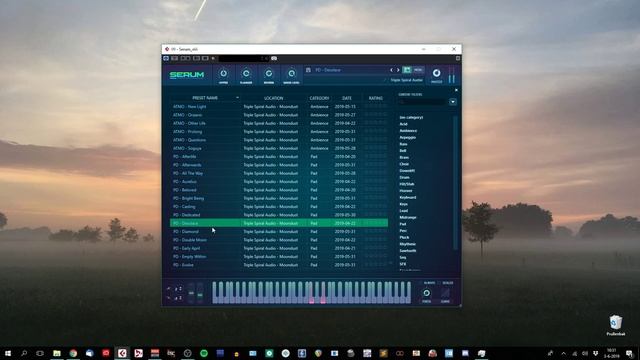
Task: Click the mod wheel with green indicator
Action: coord(200,292)
